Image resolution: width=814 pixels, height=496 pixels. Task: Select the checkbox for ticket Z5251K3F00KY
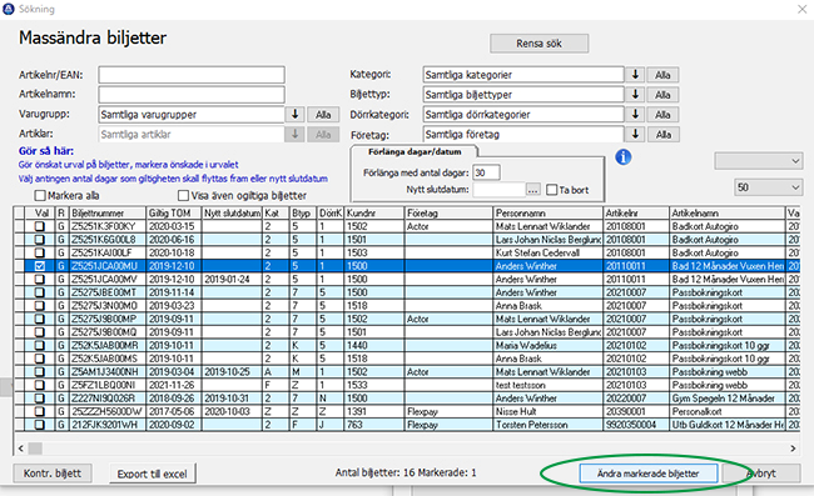coord(39,226)
